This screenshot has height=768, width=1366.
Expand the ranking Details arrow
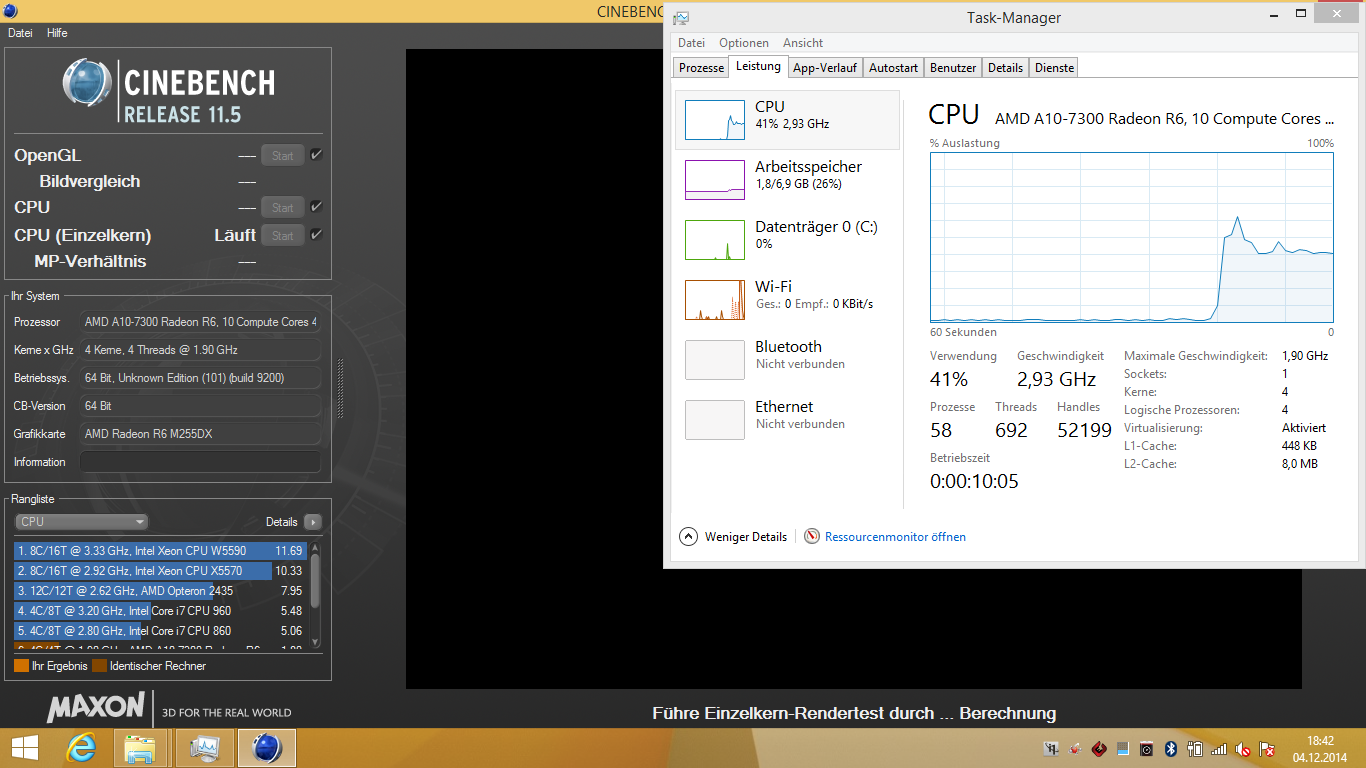pyautogui.click(x=313, y=522)
